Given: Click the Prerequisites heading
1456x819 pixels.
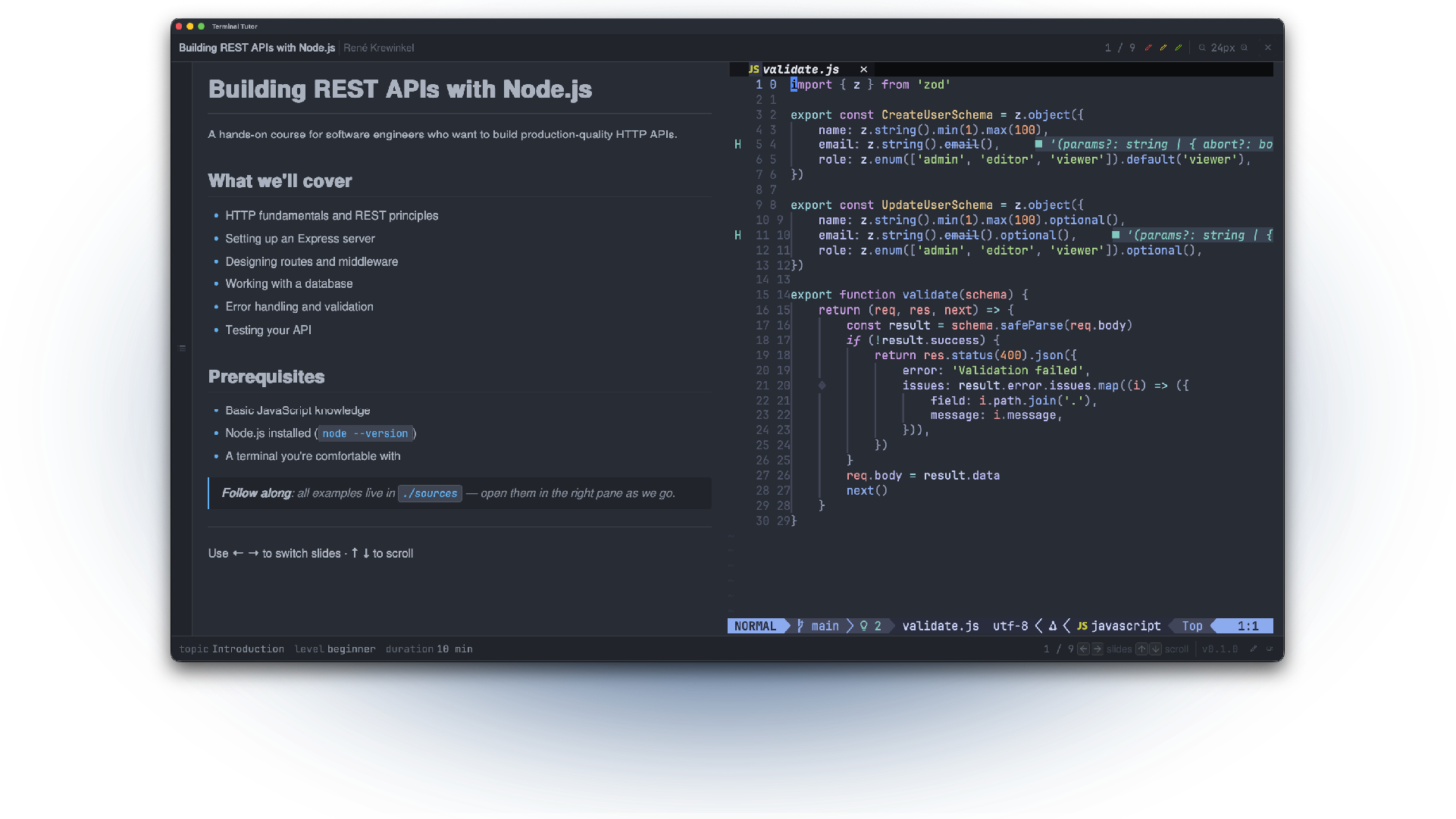Looking at the screenshot, I should [266, 377].
